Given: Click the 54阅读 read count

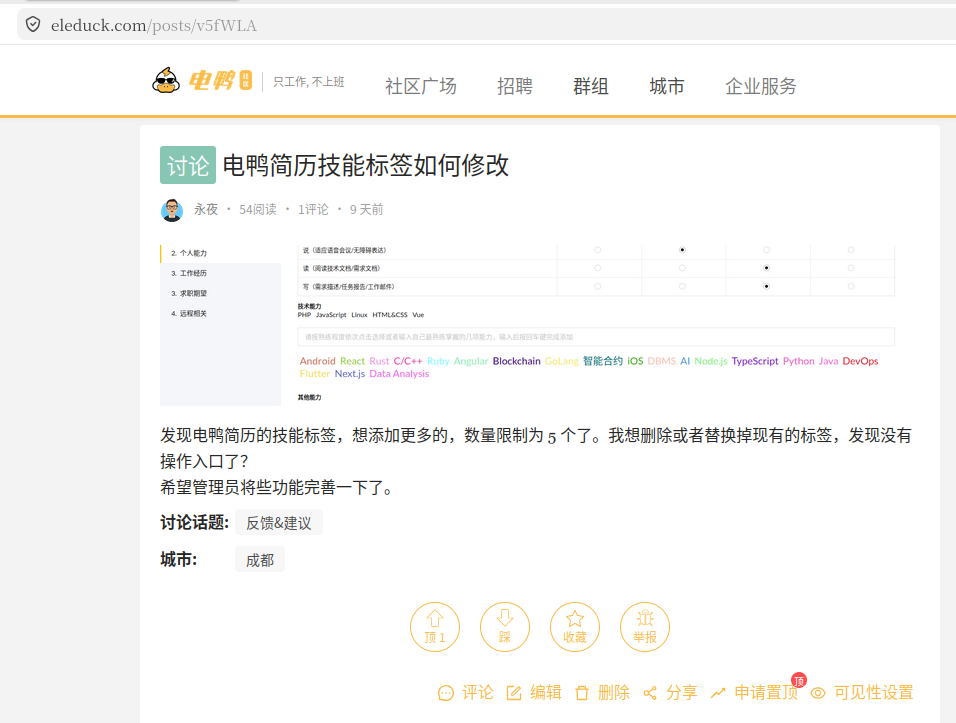Looking at the screenshot, I should pyautogui.click(x=258, y=210).
